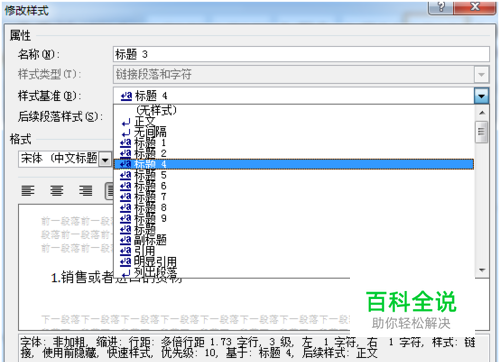Click the list scrollbar down arrow
Viewport: 500px width, 362px height.
(x=482, y=270)
